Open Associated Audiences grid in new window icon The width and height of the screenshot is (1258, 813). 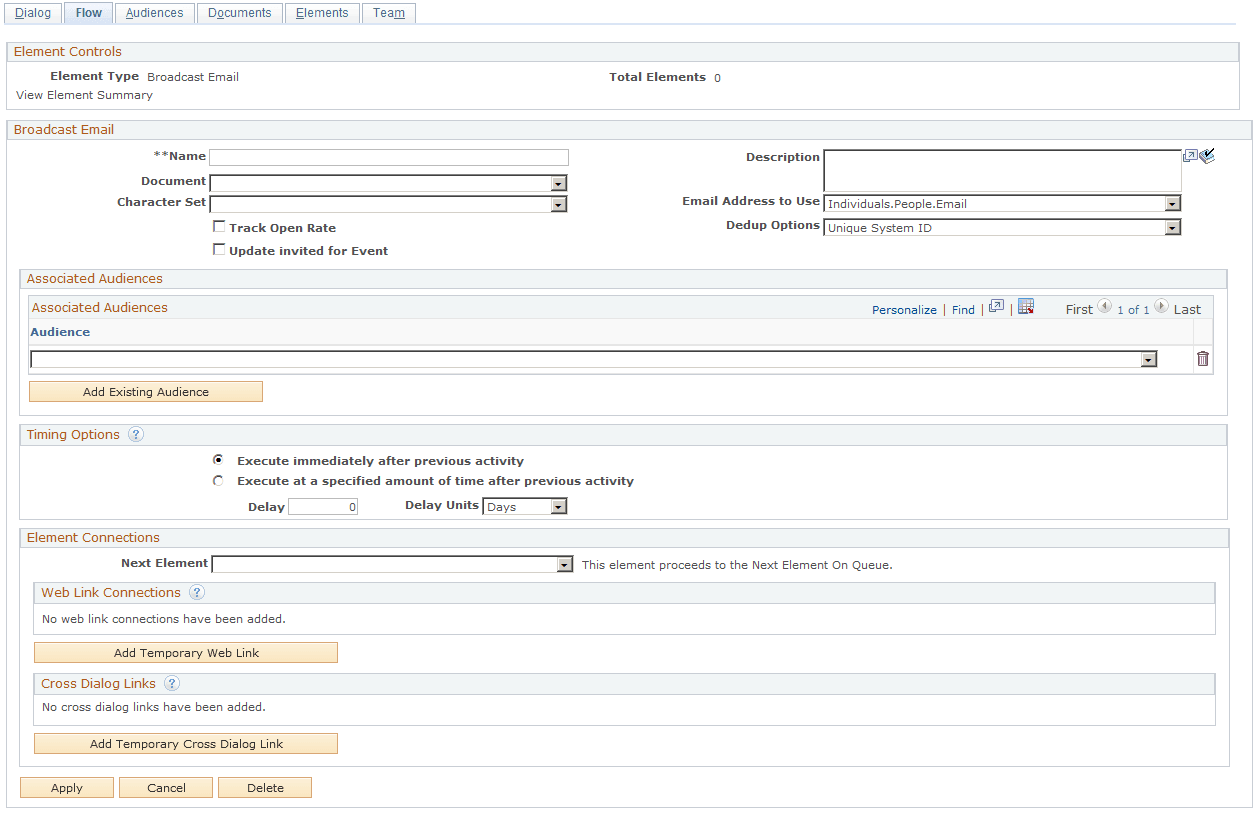996,307
